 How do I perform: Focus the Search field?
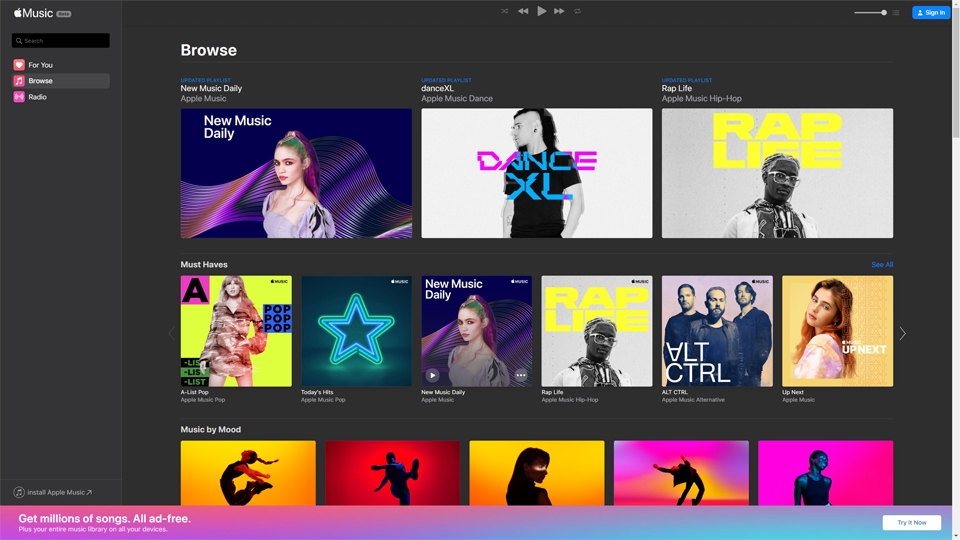tap(61, 40)
